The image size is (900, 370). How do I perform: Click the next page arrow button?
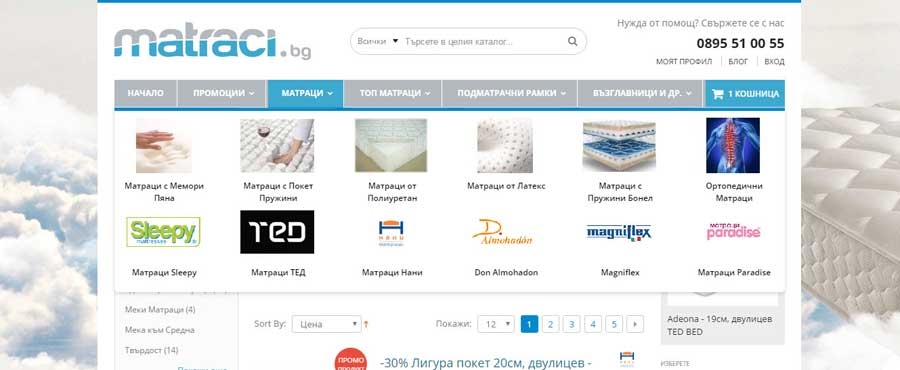(635, 324)
